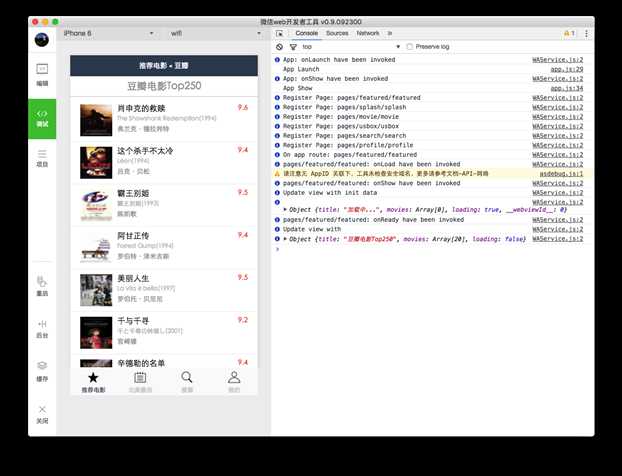The width and height of the screenshot is (622, 476).
Task: Open the iPhone 6 device dropdown
Action: click(108, 33)
